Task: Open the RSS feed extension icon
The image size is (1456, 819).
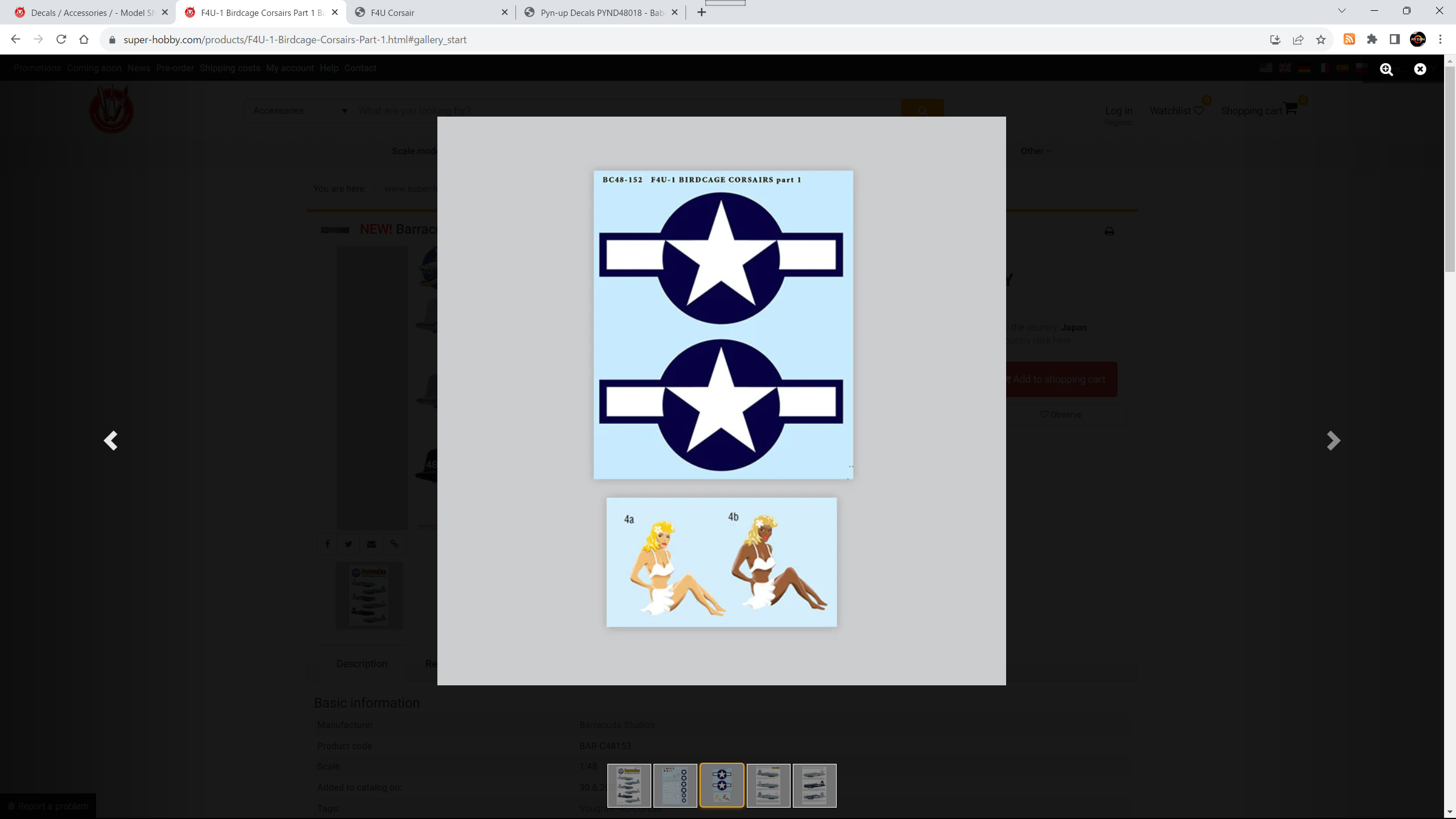Action: click(x=1349, y=40)
